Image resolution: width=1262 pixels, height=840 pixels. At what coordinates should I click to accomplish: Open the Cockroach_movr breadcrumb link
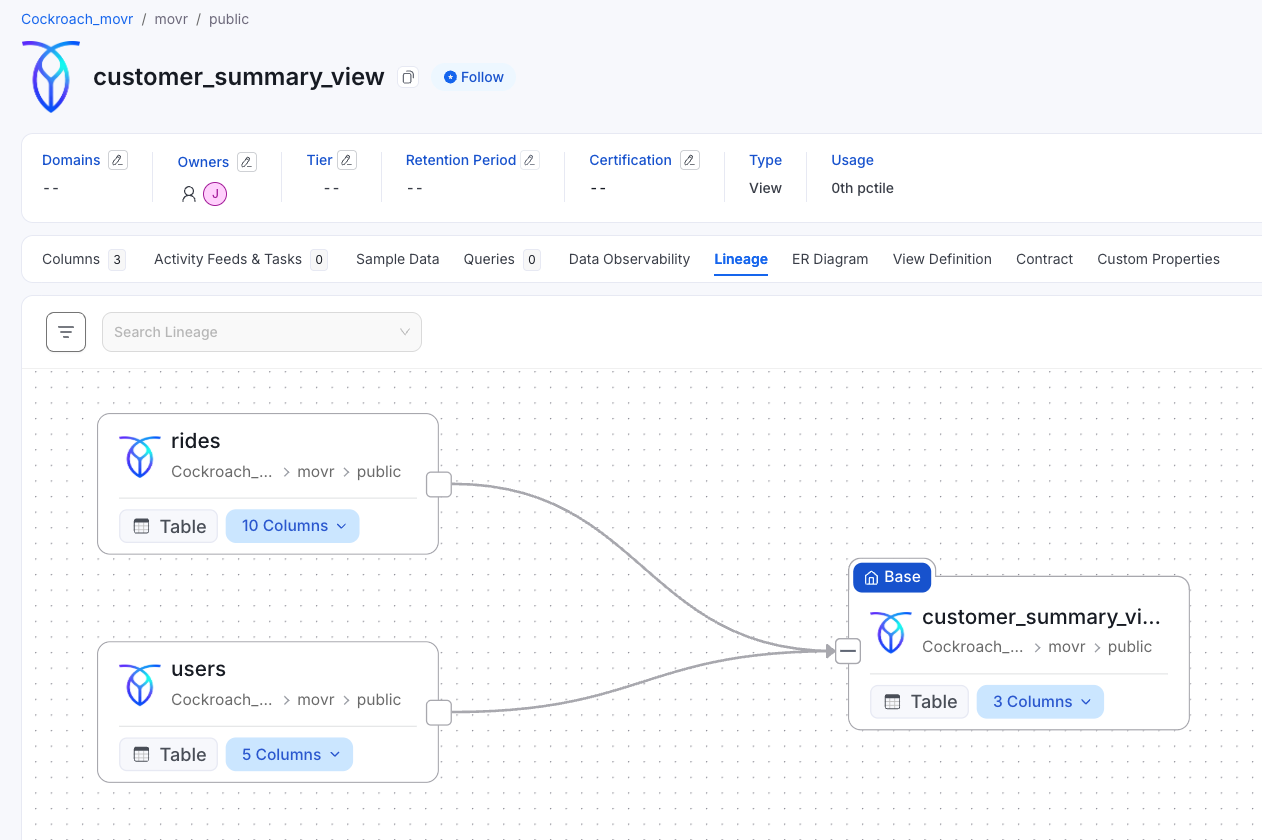coord(77,19)
